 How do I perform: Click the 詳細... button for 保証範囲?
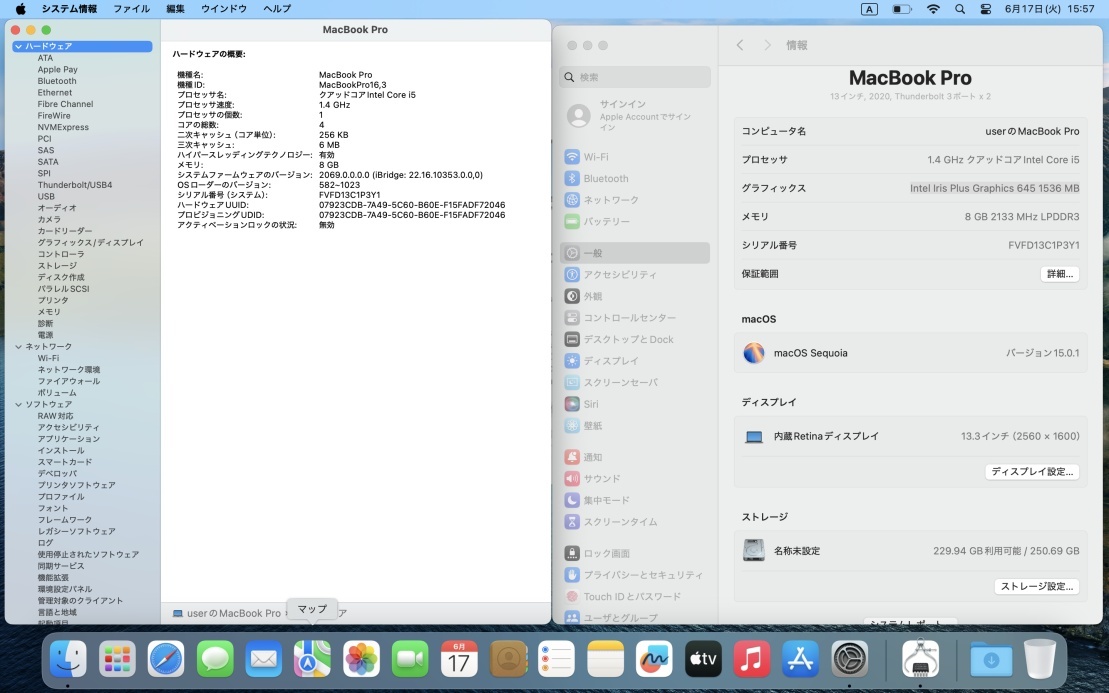[1059, 274]
